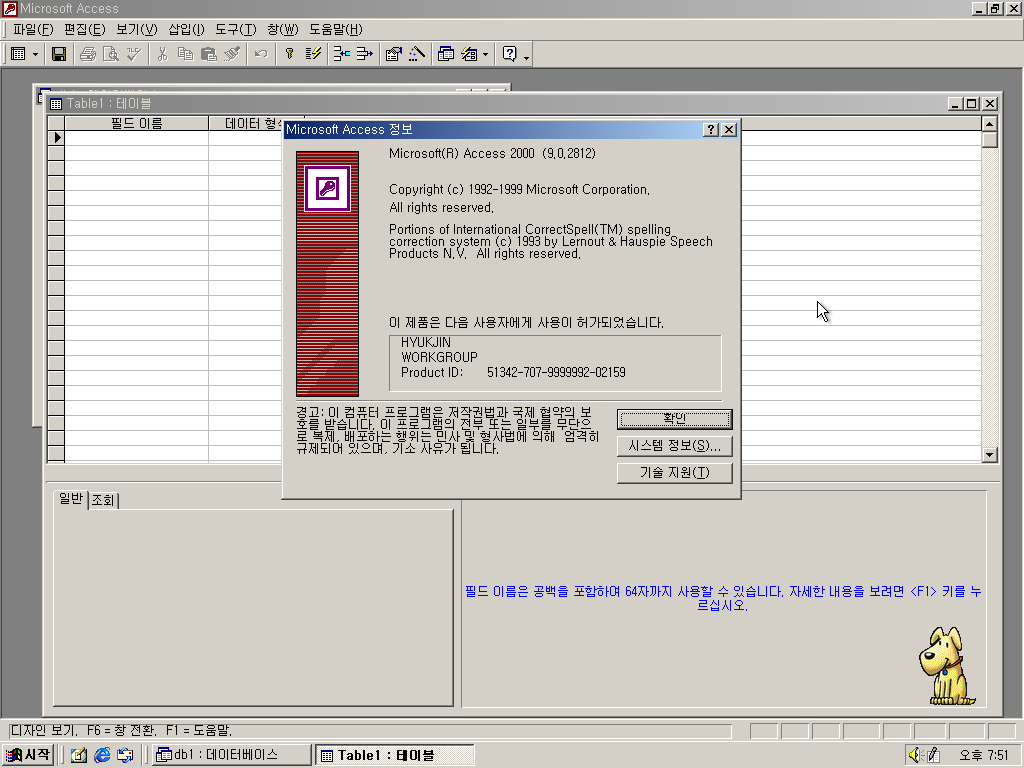This screenshot has width=1024, height=768.
Task: Click the Undo arrow icon
Action: coord(261,54)
